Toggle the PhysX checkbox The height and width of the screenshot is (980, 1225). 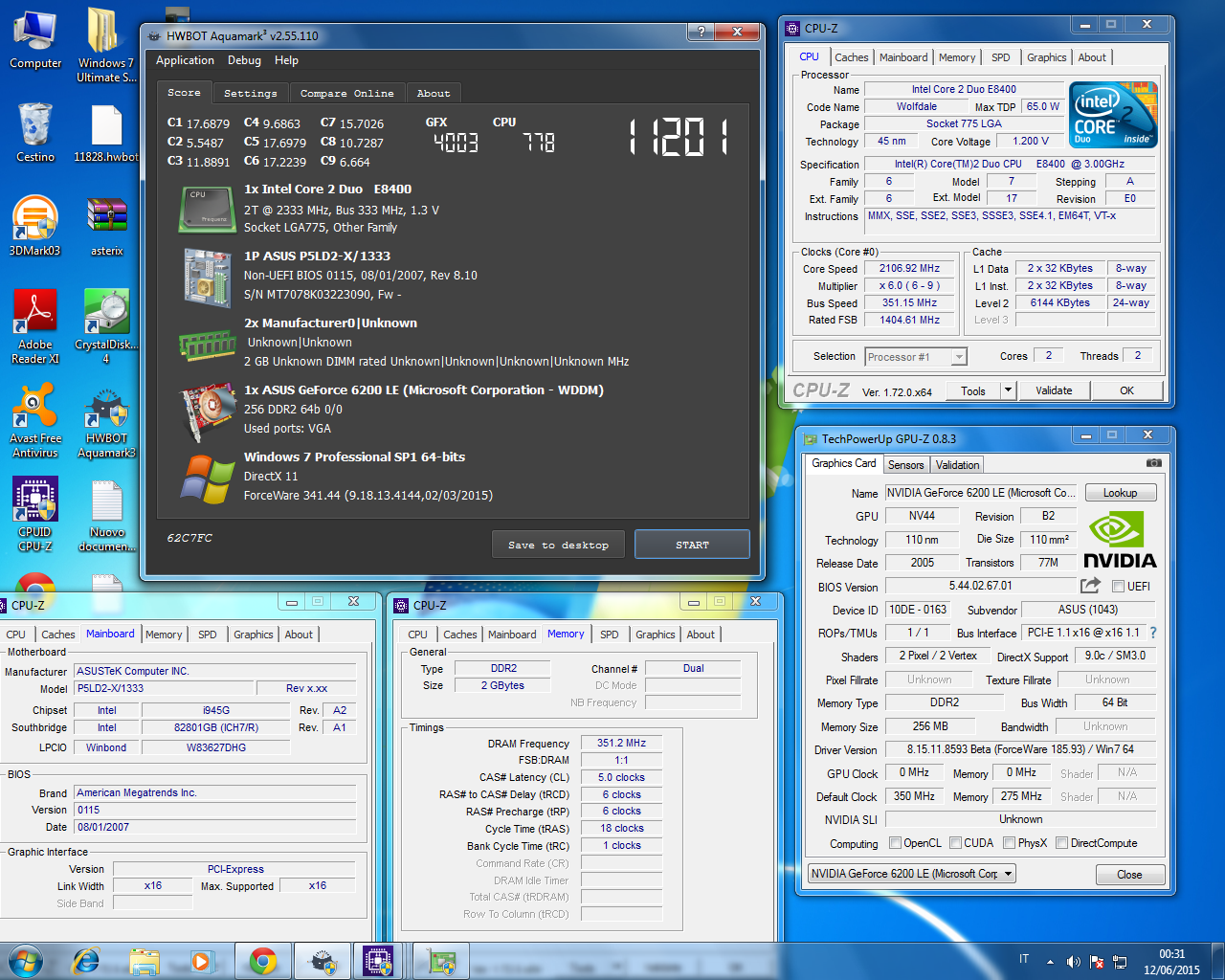tap(1009, 843)
